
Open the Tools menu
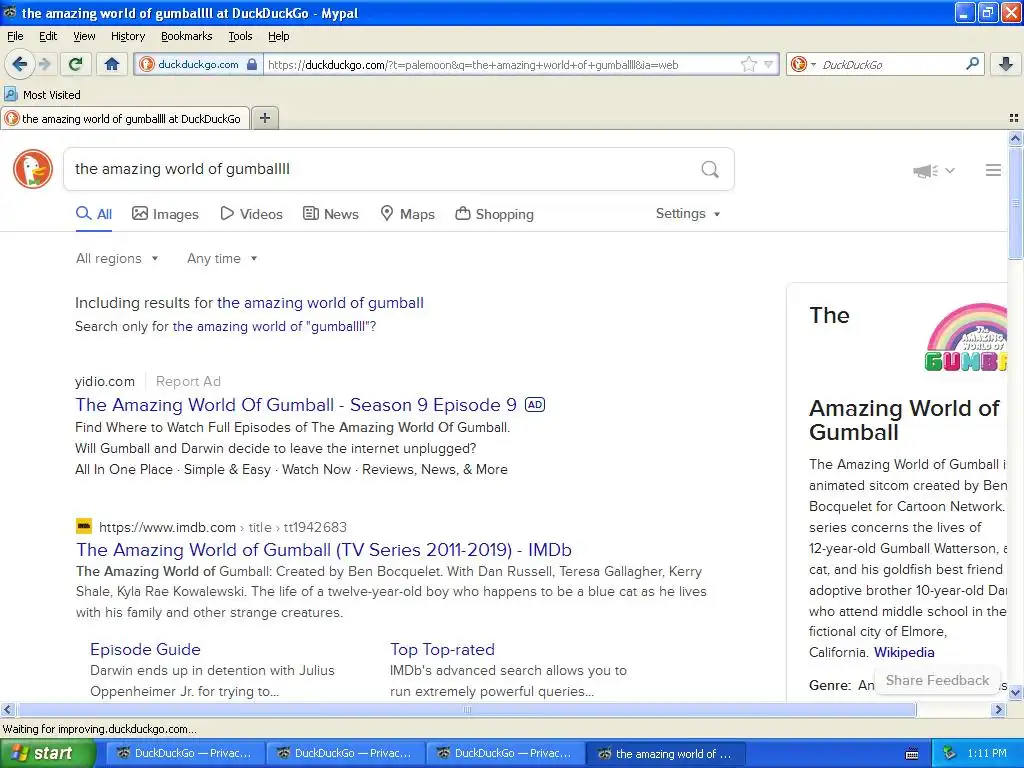(240, 36)
